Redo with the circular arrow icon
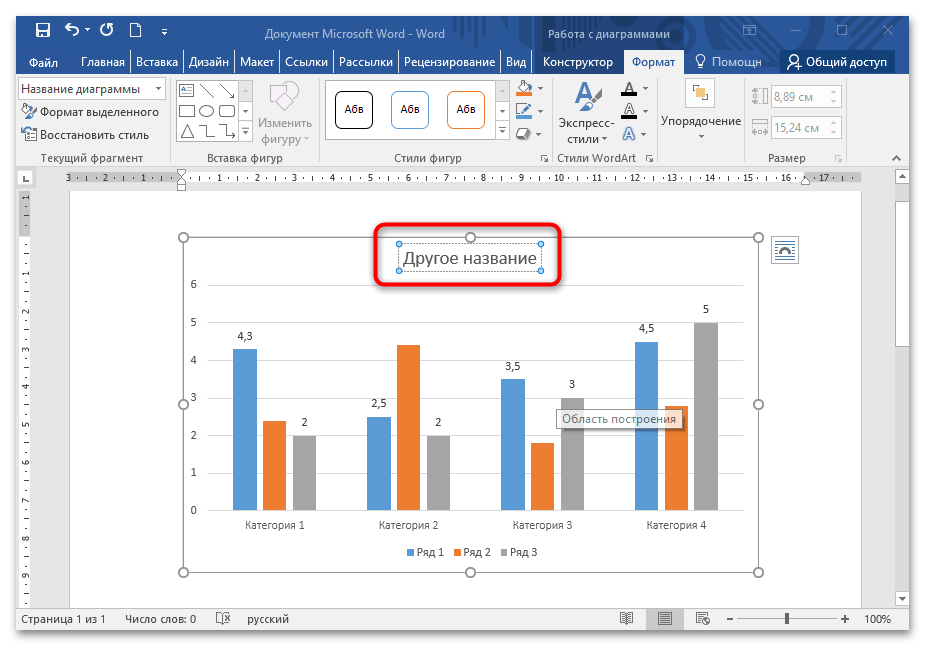Screen dimensions: 925x646 (x=106, y=30)
